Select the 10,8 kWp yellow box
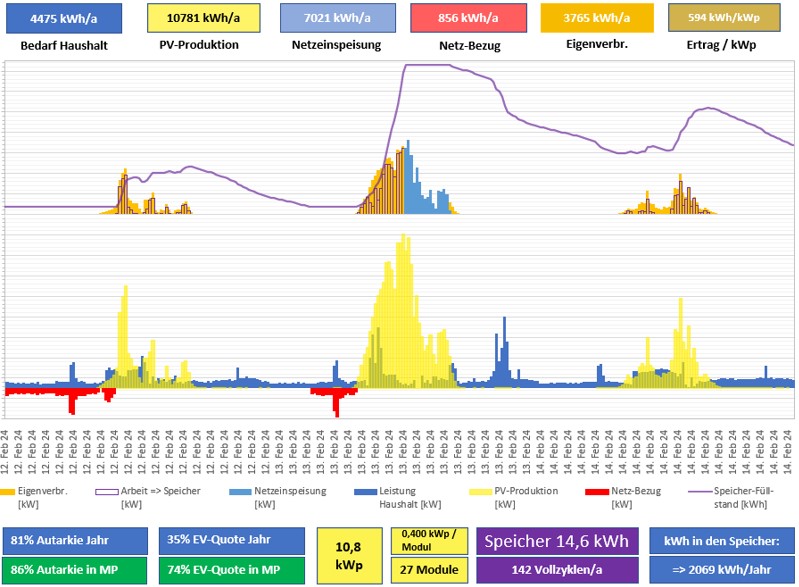This screenshot has width=799, height=587. (347, 555)
